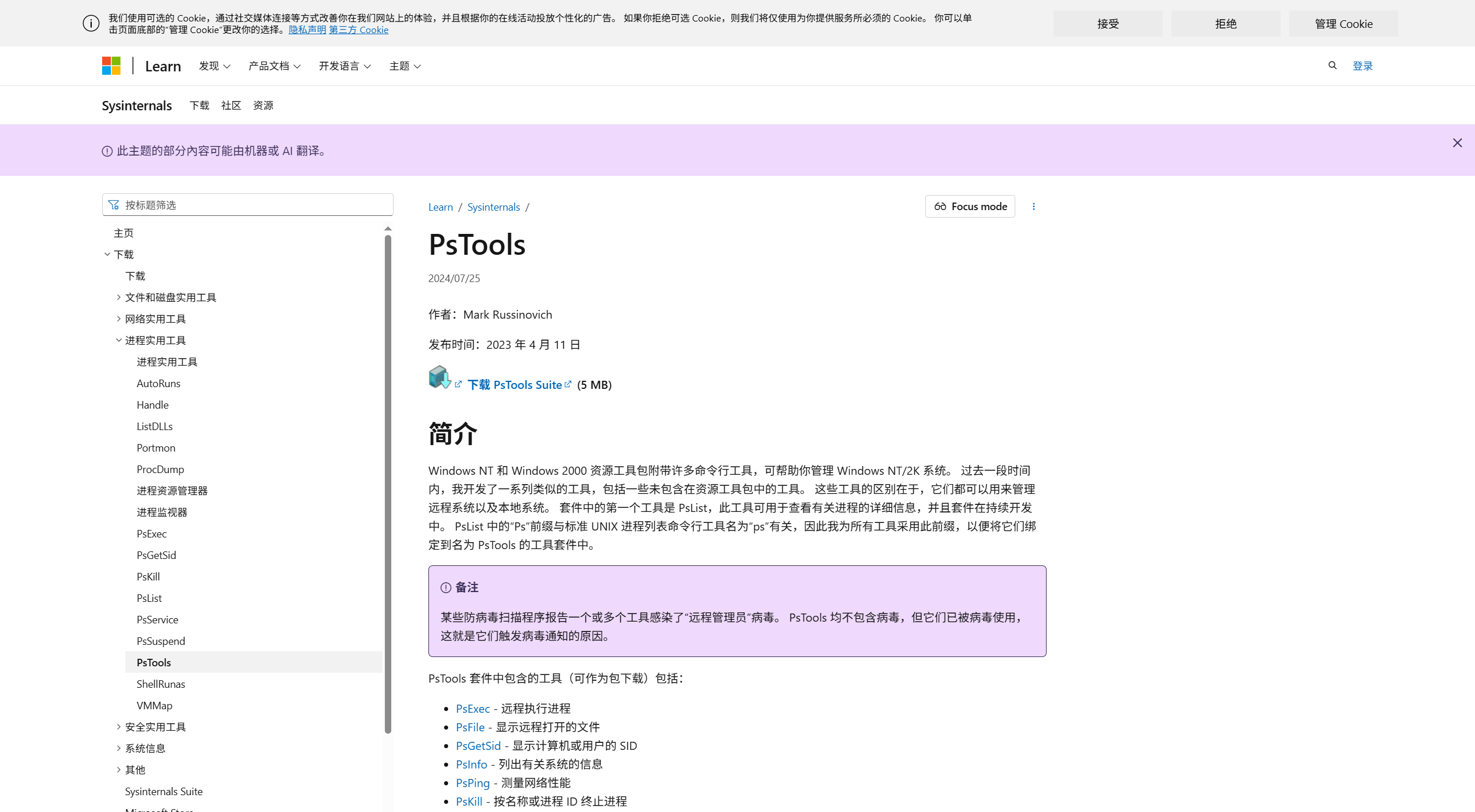Viewport: 1475px width, 812px height.
Task: Click the info icon on the cookie banner
Action: point(91,23)
